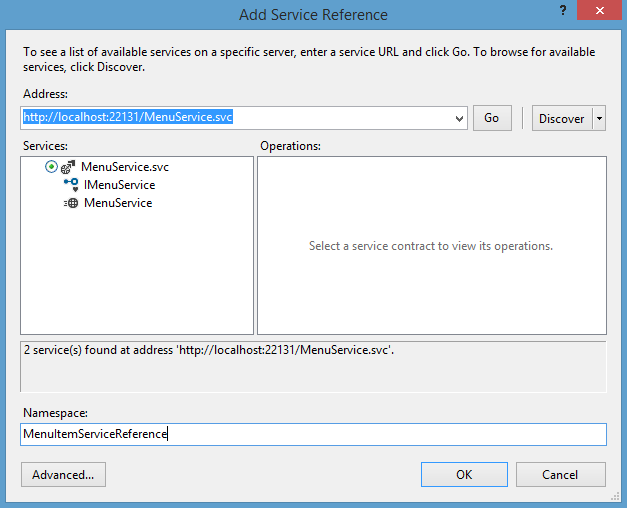Focus the Namespace text field
The image size is (627, 508).
click(x=313, y=434)
